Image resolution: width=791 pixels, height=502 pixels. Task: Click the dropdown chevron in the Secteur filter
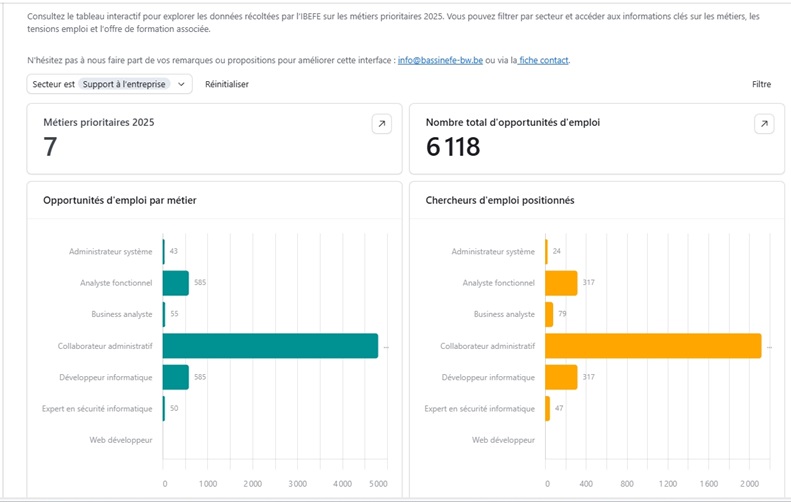181,85
